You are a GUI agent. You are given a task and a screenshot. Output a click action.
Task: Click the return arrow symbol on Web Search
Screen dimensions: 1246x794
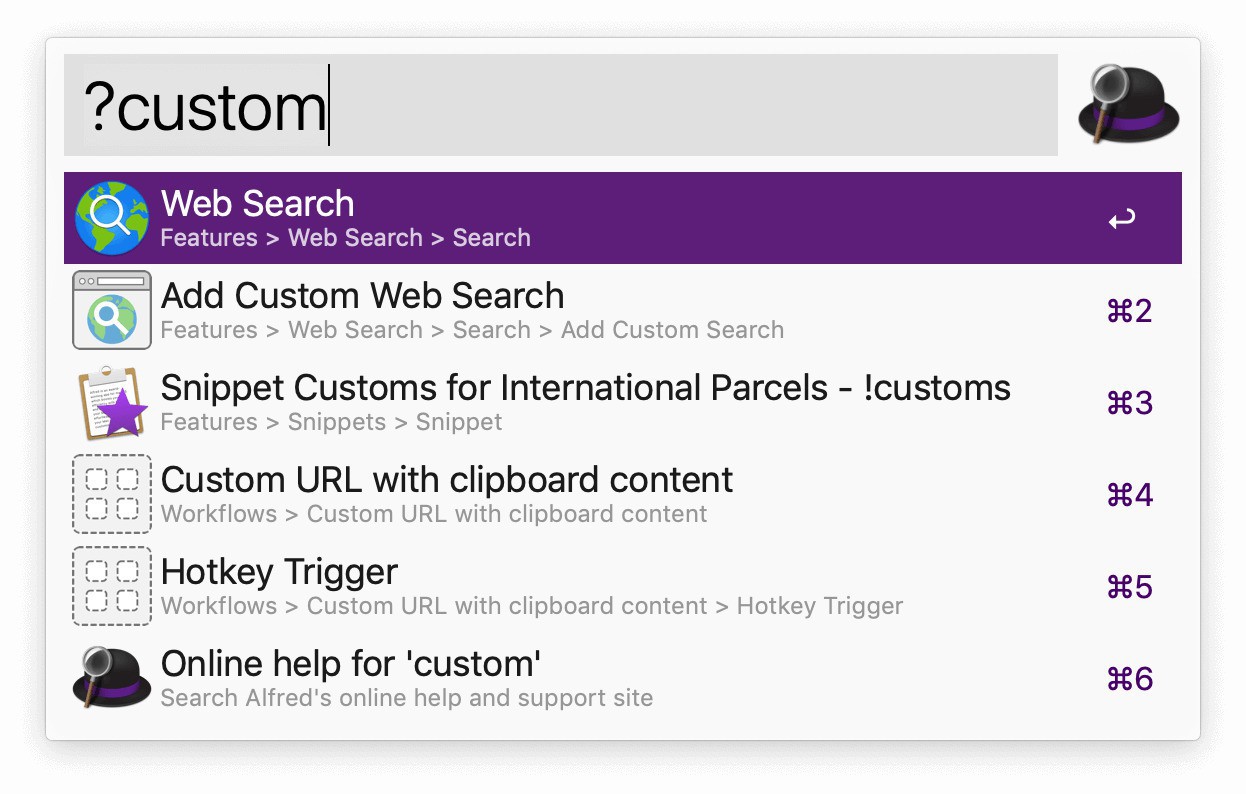coord(1122,219)
